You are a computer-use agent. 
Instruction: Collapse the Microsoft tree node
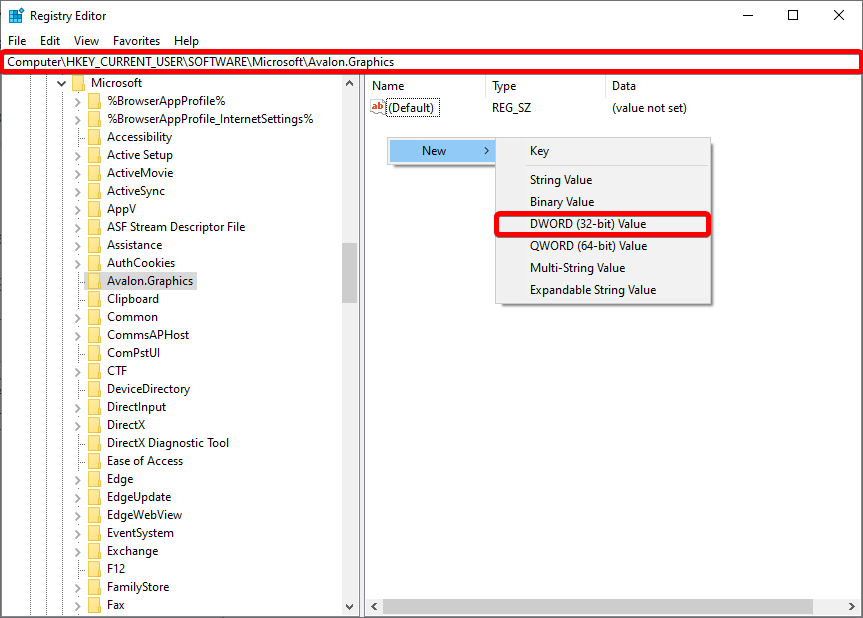pyautogui.click(x=61, y=83)
